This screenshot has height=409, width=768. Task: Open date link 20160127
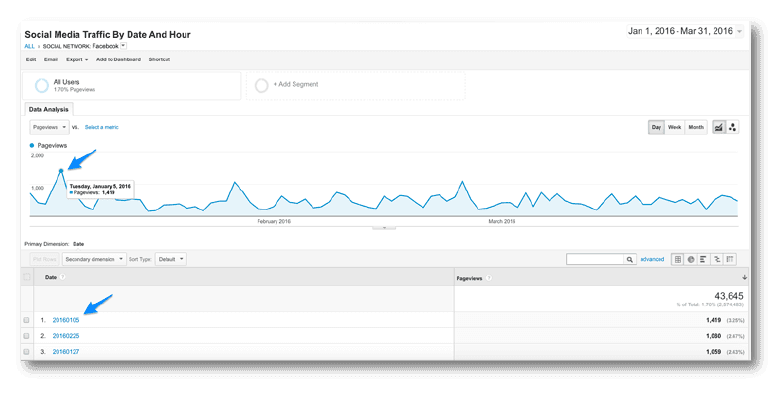(x=66, y=352)
